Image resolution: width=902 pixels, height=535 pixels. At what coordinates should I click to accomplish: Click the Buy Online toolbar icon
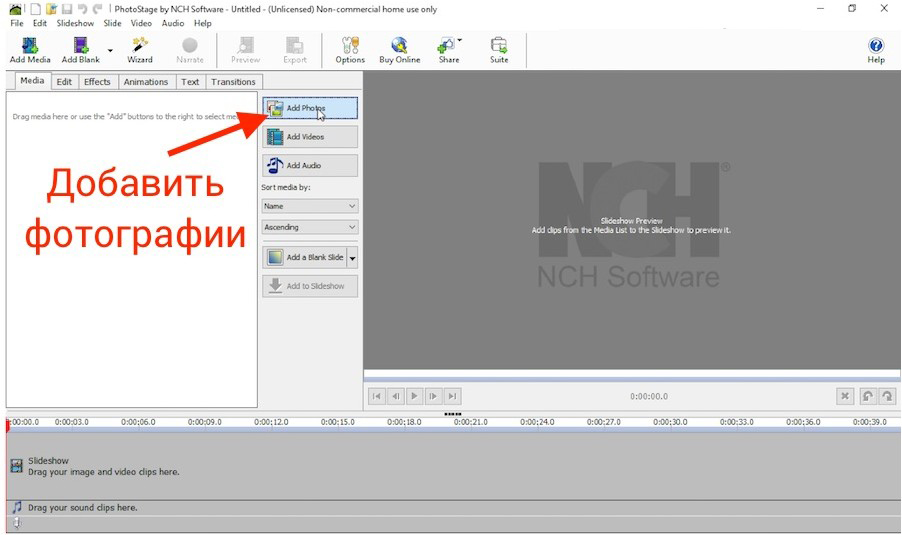click(399, 49)
